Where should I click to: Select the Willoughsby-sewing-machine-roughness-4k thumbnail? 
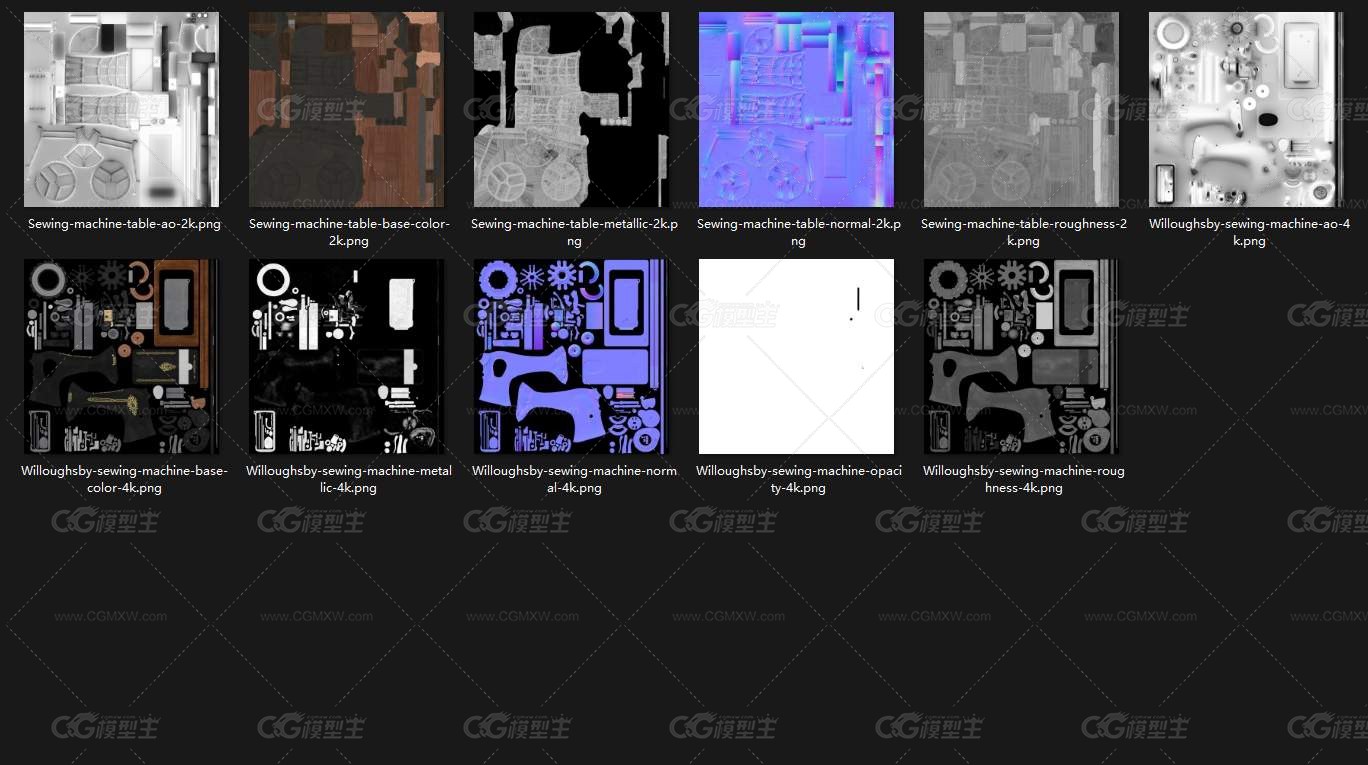1022,357
